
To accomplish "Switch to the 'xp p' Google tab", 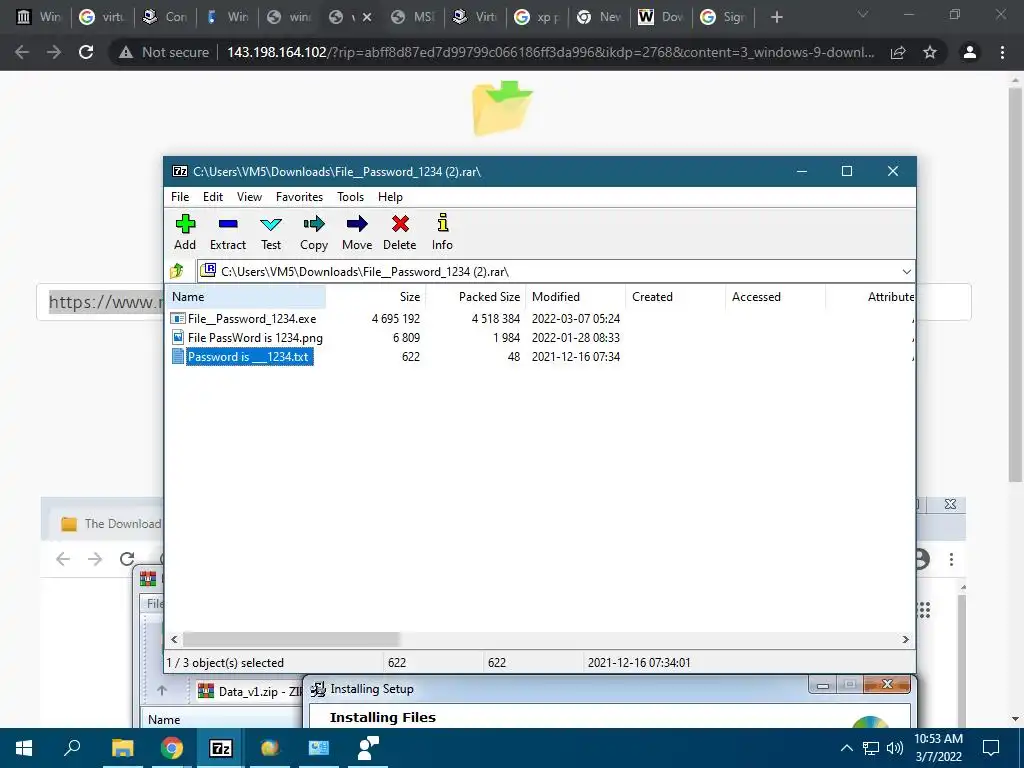I will tap(537, 17).
